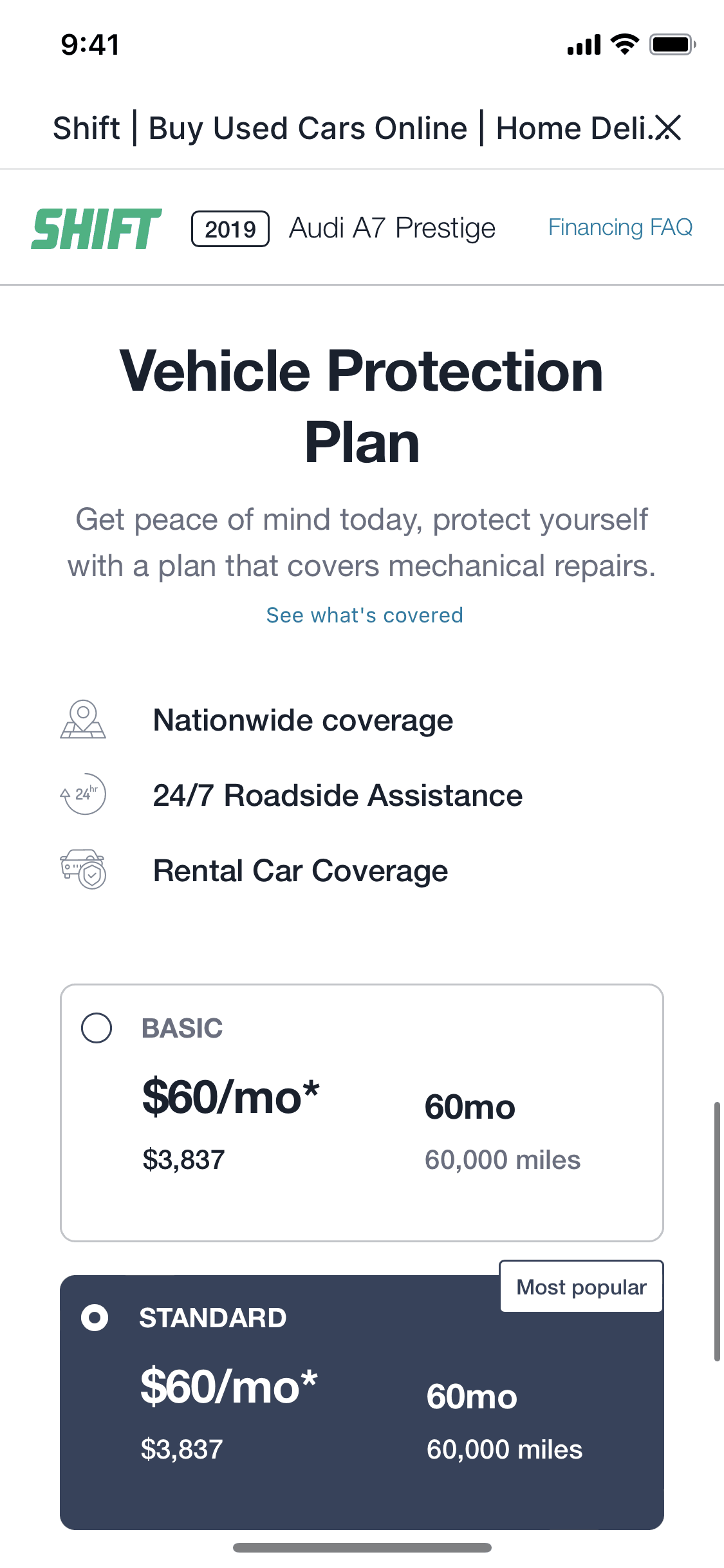Close the in-app browser with X icon
724x1568 pixels.
[x=668, y=127]
